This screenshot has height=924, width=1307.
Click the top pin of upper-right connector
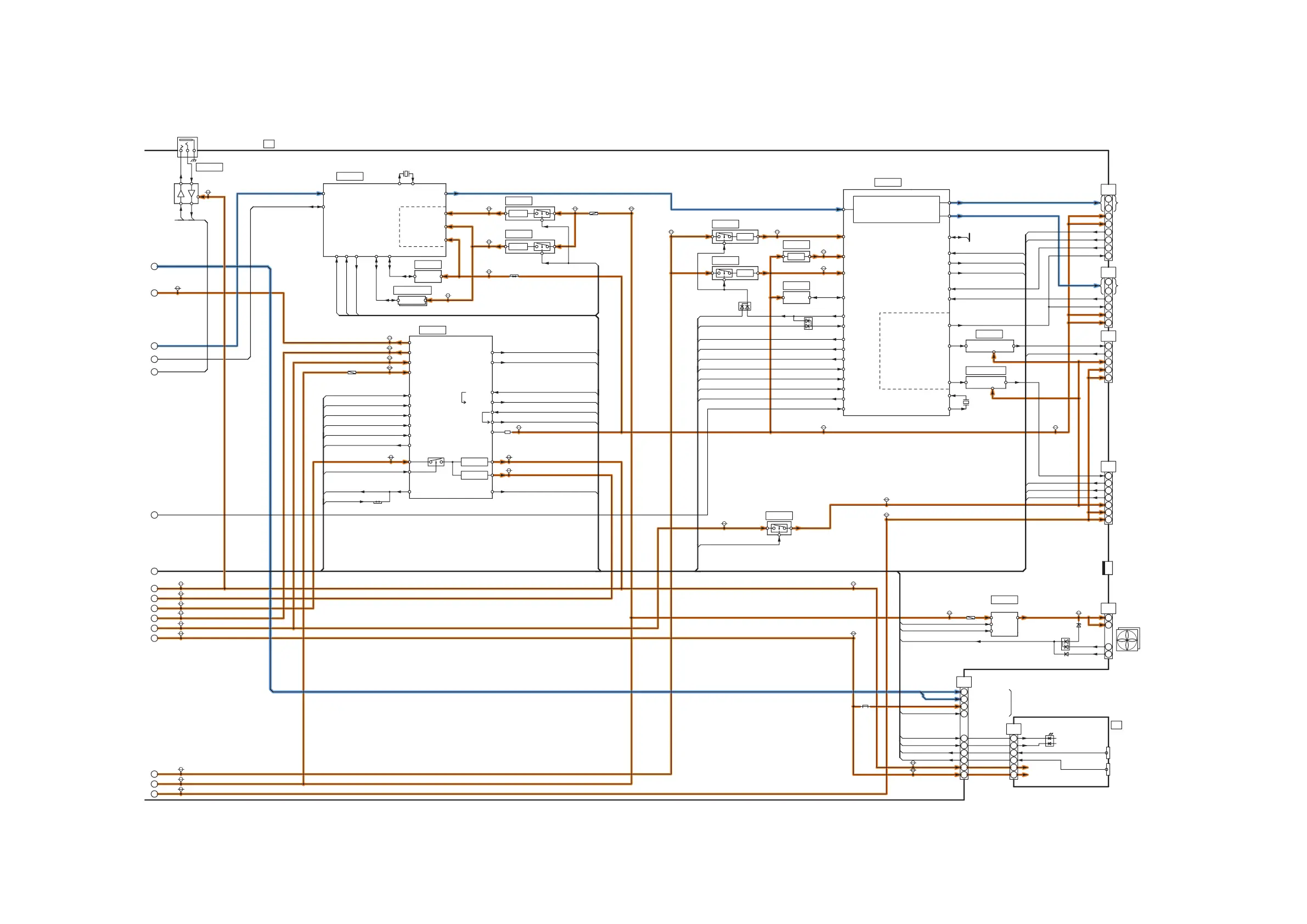click(x=1108, y=199)
